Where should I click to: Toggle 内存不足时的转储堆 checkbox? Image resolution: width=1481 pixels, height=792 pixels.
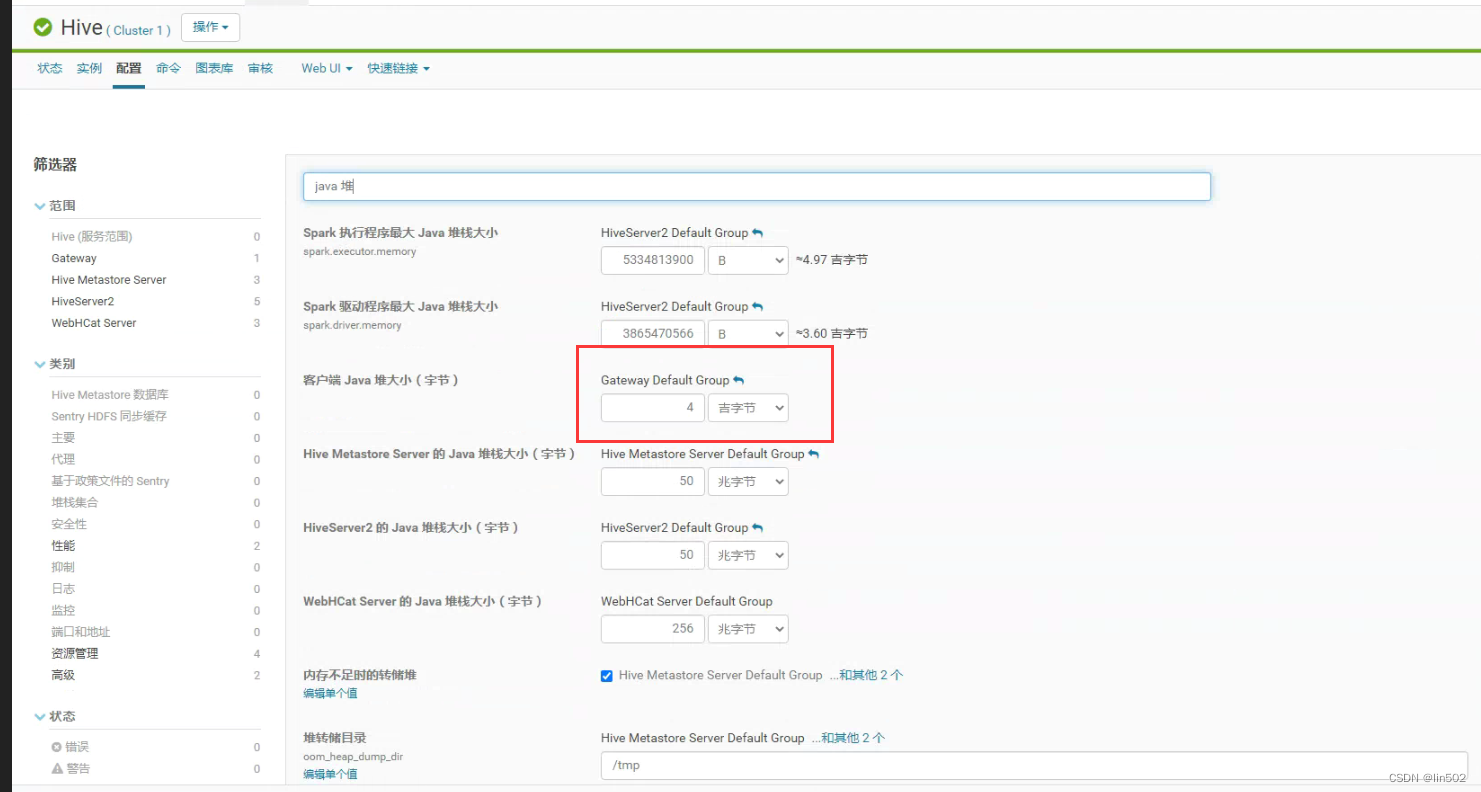607,676
